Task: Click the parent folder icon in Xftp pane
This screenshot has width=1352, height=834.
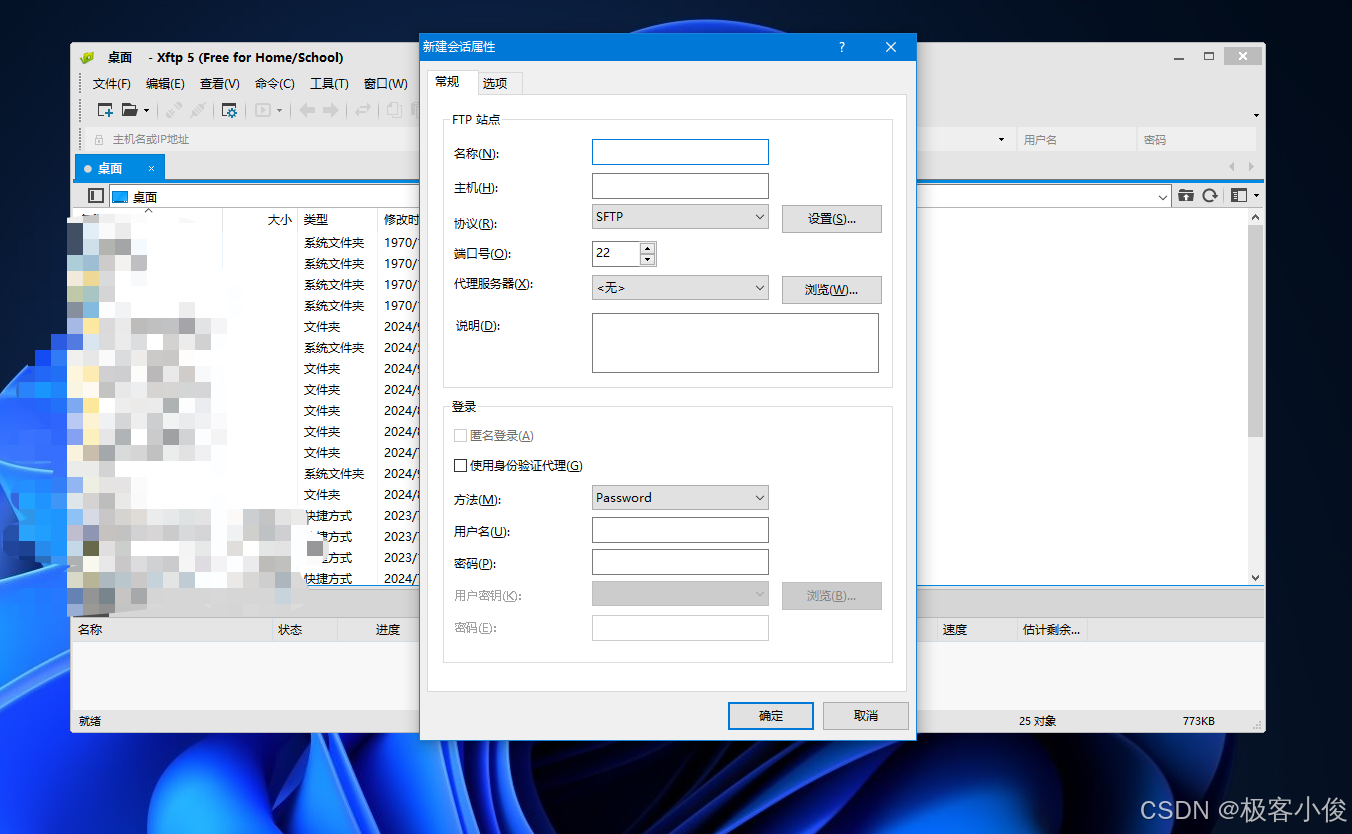Action: [1186, 196]
